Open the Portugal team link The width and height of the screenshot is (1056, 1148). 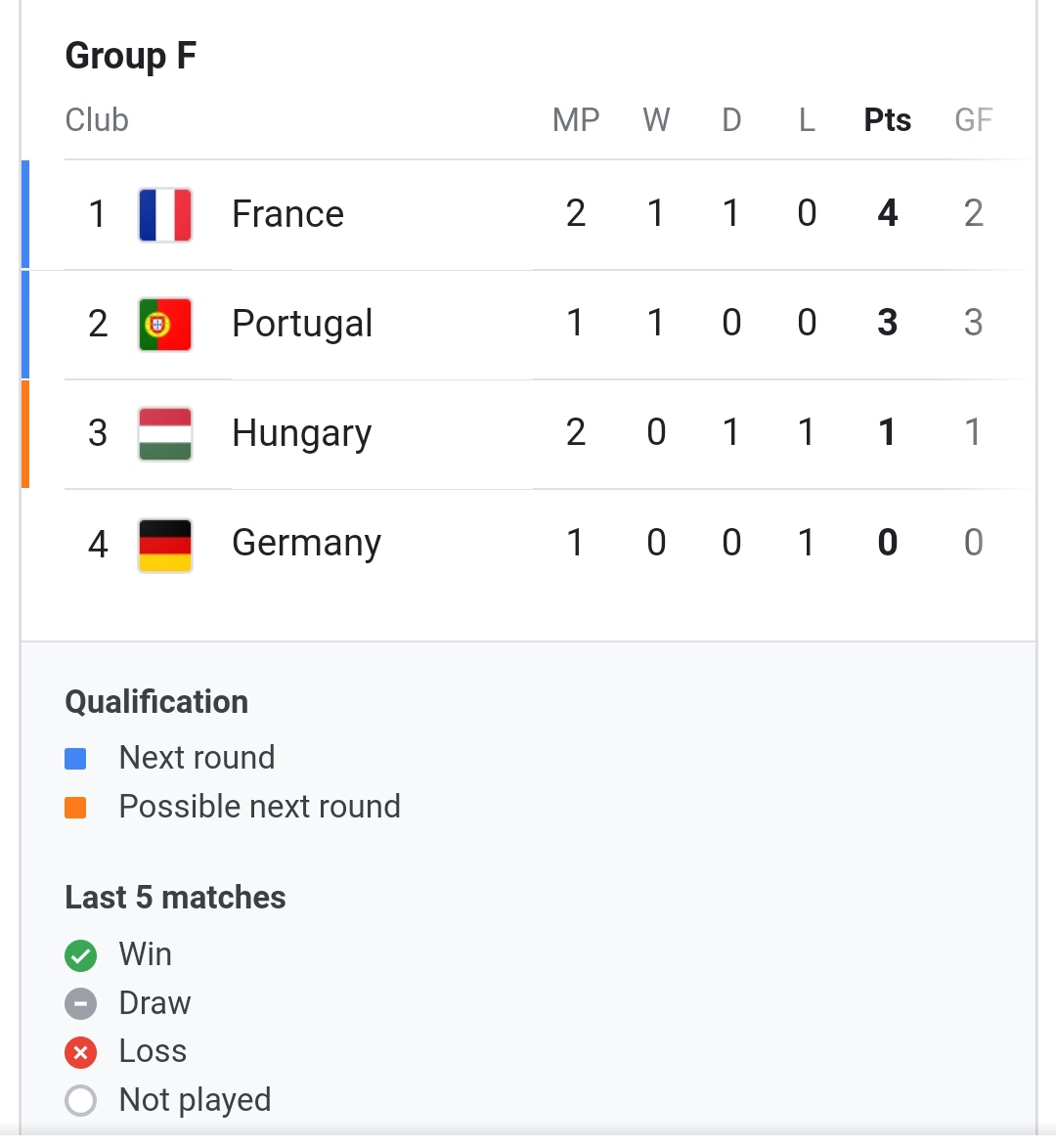point(302,324)
